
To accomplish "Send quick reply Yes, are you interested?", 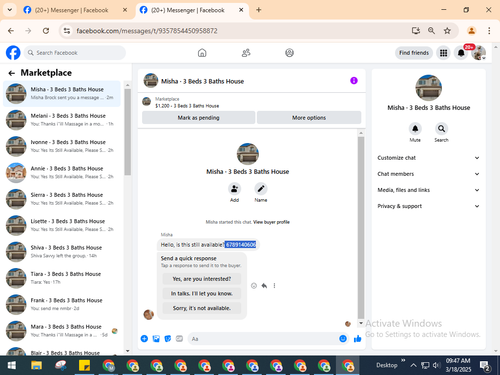I will 202,279.
